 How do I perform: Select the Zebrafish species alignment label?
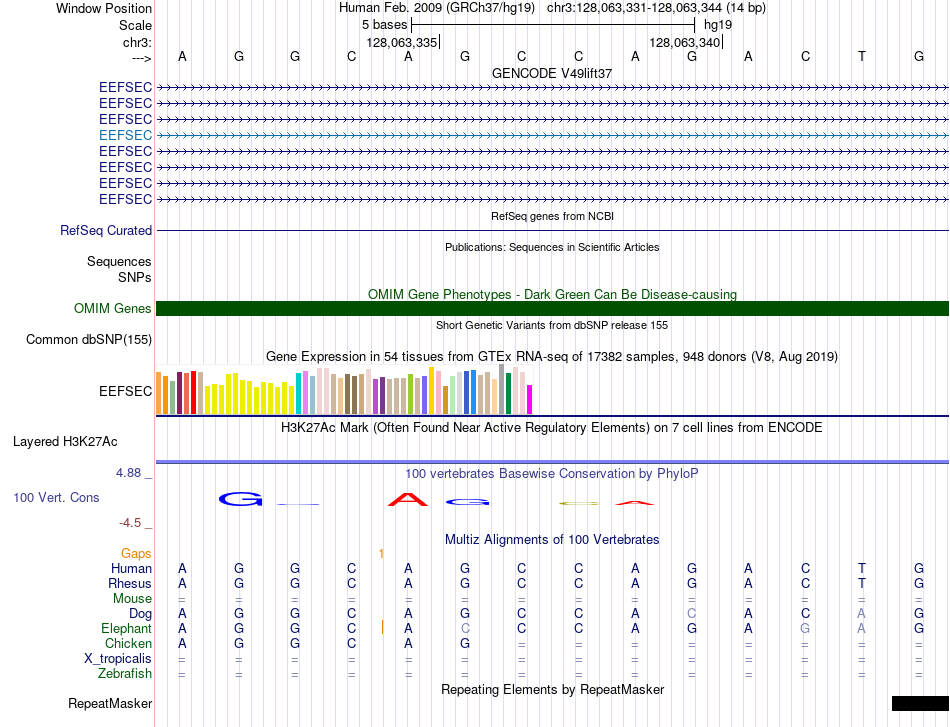125,673
